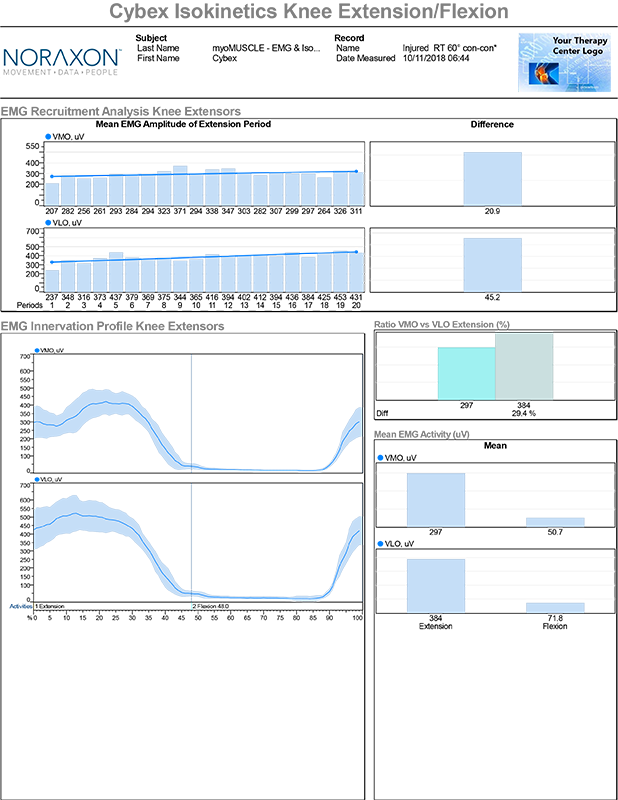Image resolution: width=618 pixels, height=800 pixels.
Task: Select the VMO difference bar above 20.9
Action: click(492, 178)
